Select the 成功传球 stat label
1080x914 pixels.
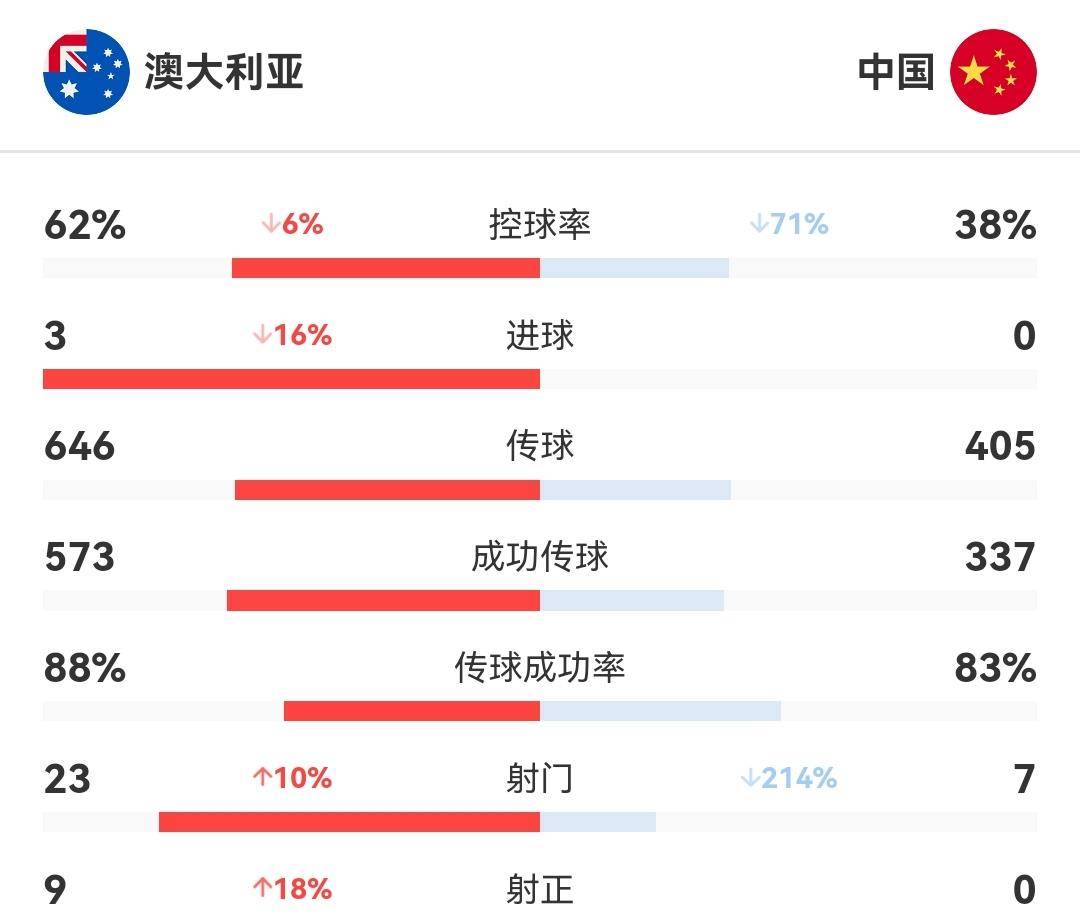pyautogui.click(x=540, y=557)
